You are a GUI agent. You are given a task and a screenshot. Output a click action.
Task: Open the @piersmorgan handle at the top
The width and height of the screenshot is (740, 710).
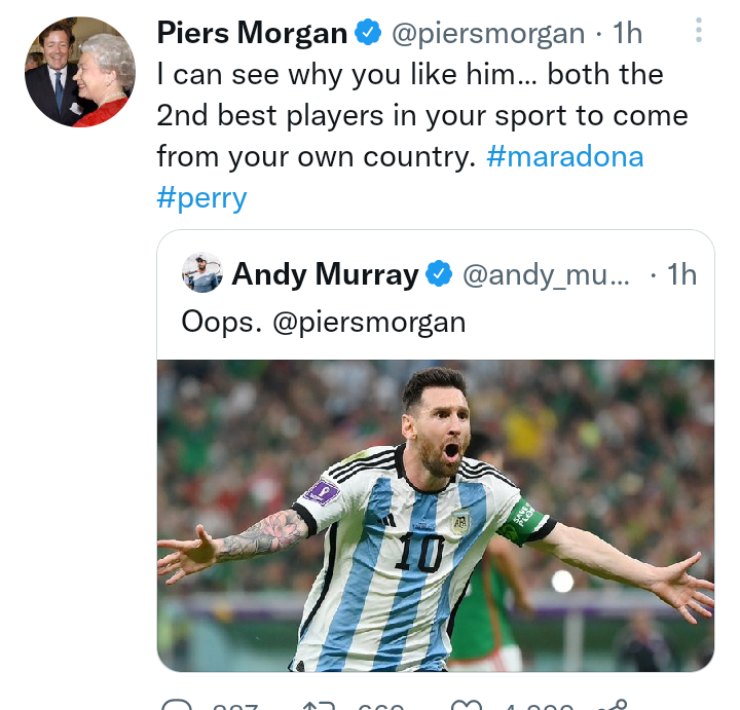[x=487, y=33]
